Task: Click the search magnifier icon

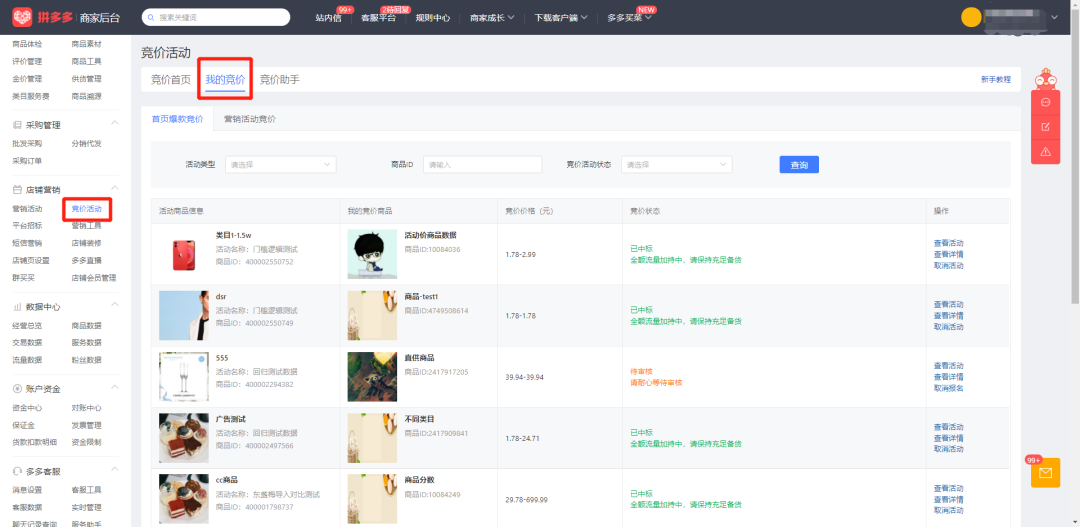Action: (x=151, y=17)
